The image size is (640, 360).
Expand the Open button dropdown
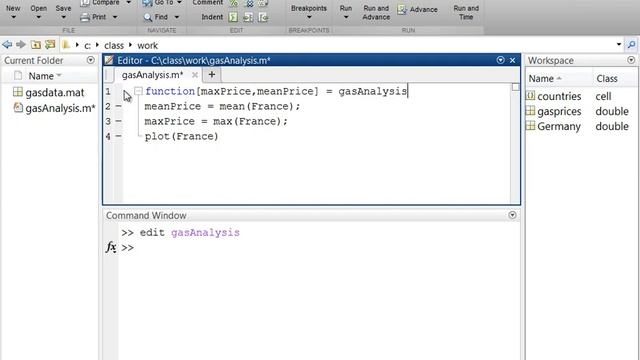[x=38, y=17]
